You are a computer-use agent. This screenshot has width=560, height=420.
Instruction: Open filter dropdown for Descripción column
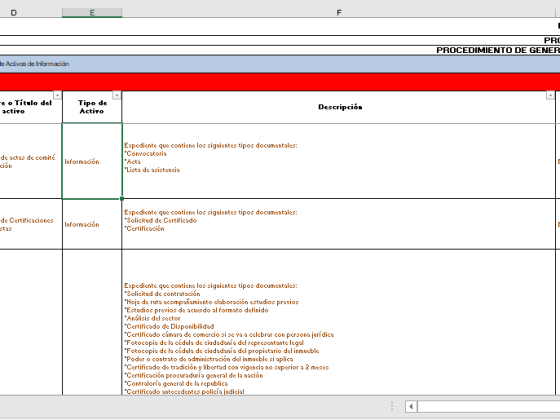(550, 95)
